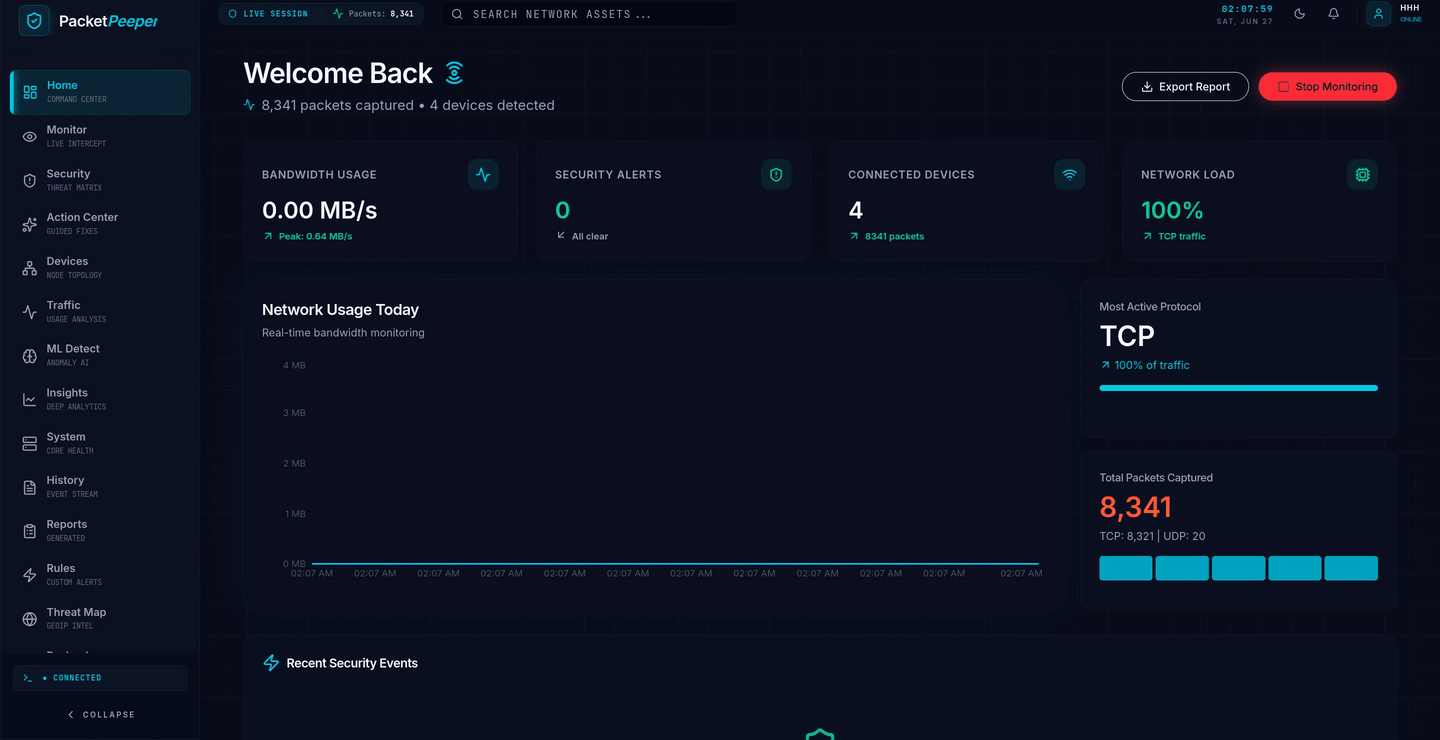Go to Security threat matrix
The width and height of the screenshot is (1440, 740).
pyautogui.click(x=100, y=180)
